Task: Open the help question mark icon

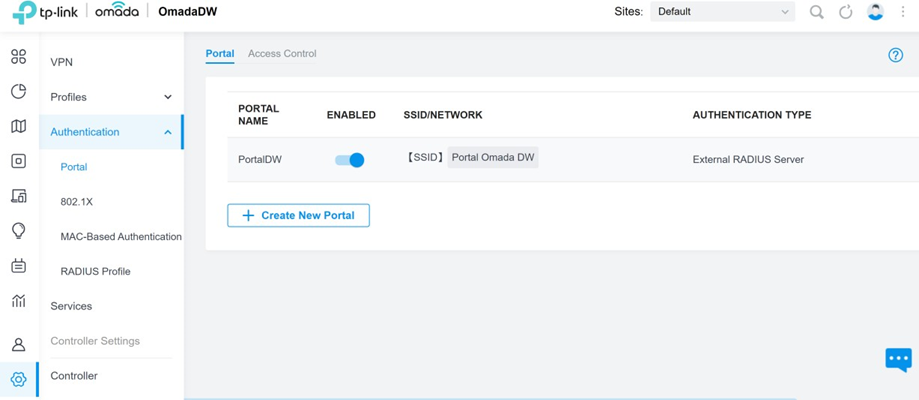Action: click(x=896, y=55)
